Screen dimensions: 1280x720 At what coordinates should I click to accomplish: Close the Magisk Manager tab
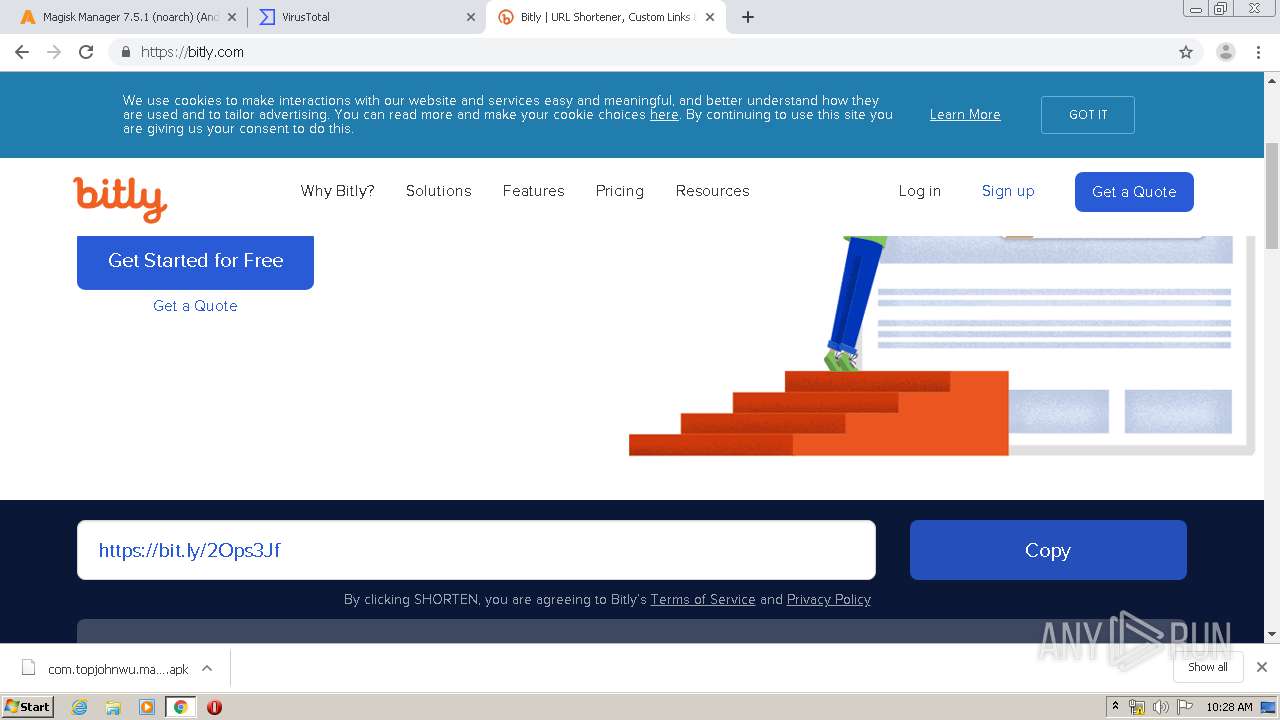[x=232, y=17]
